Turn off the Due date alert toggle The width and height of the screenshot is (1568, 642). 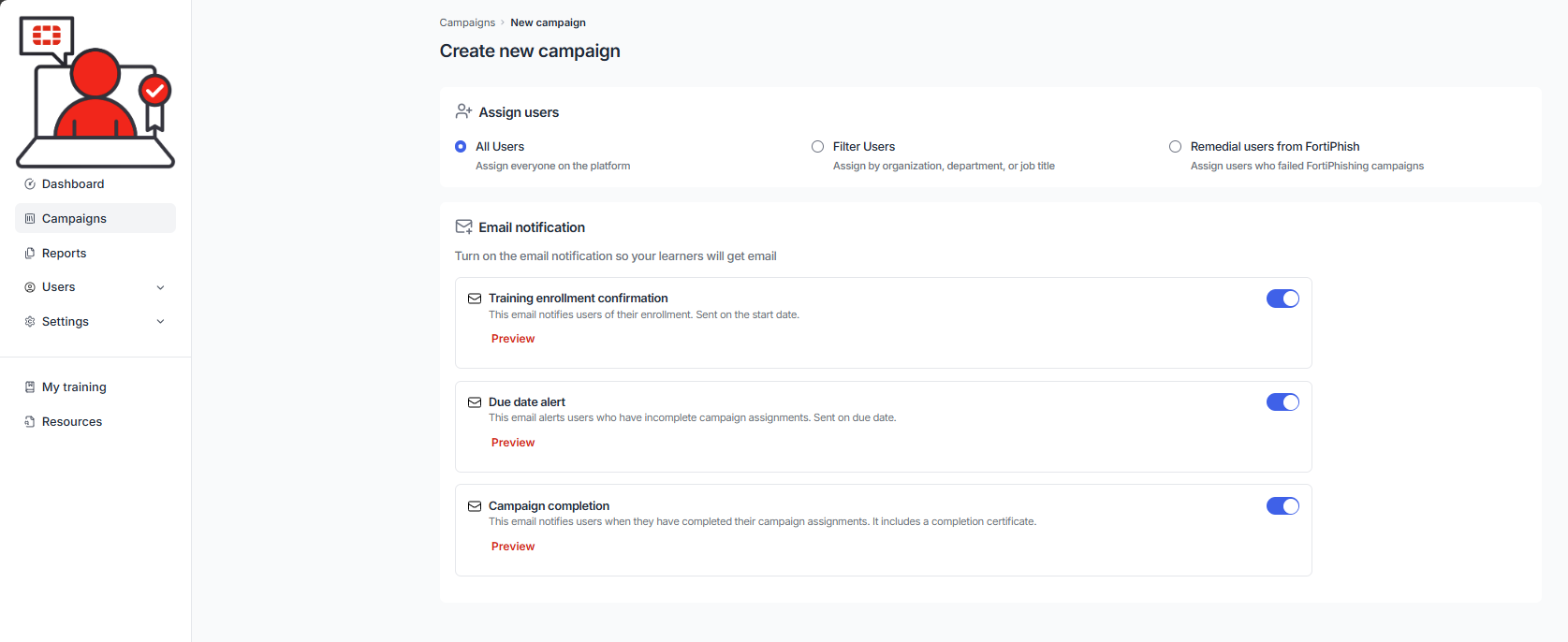point(1282,402)
